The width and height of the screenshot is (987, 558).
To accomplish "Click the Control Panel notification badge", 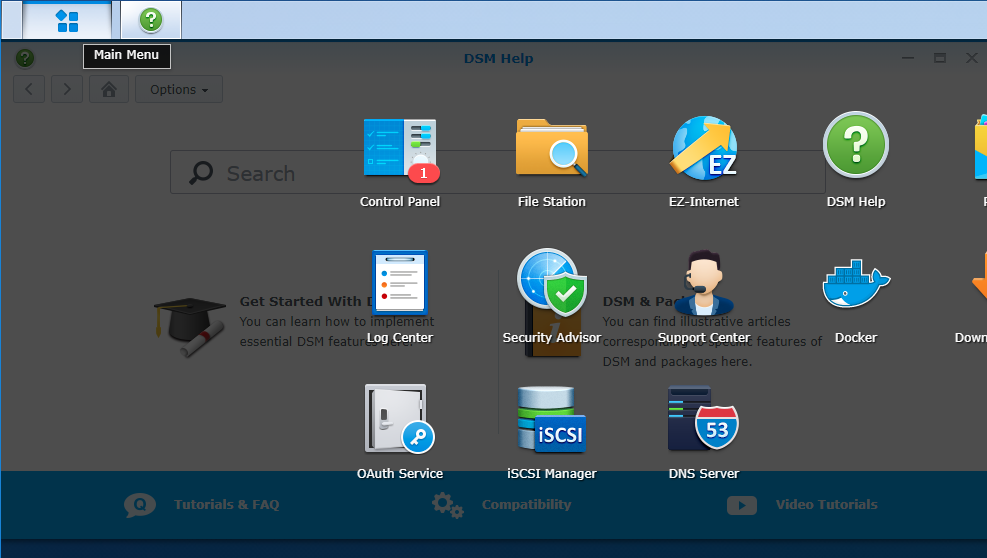I will pos(424,173).
